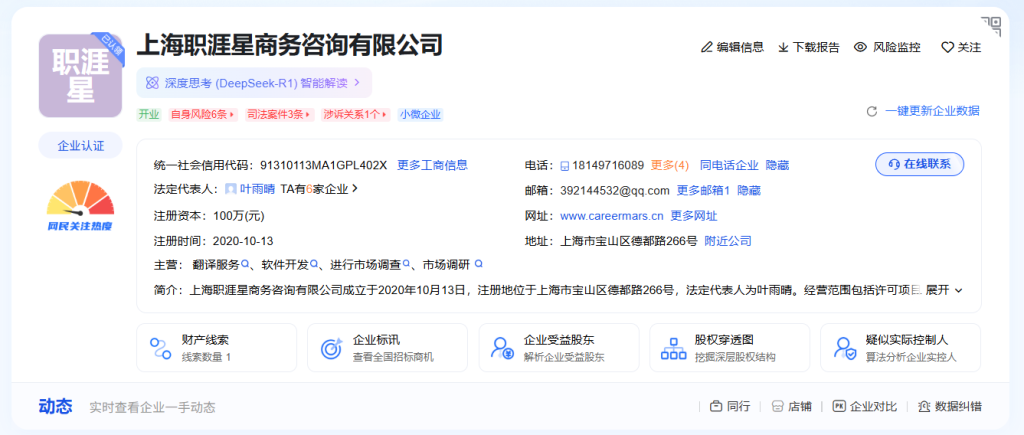Click the 编辑信息 pencil icon
This screenshot has width=1024, height=435.
pos(707,47)
